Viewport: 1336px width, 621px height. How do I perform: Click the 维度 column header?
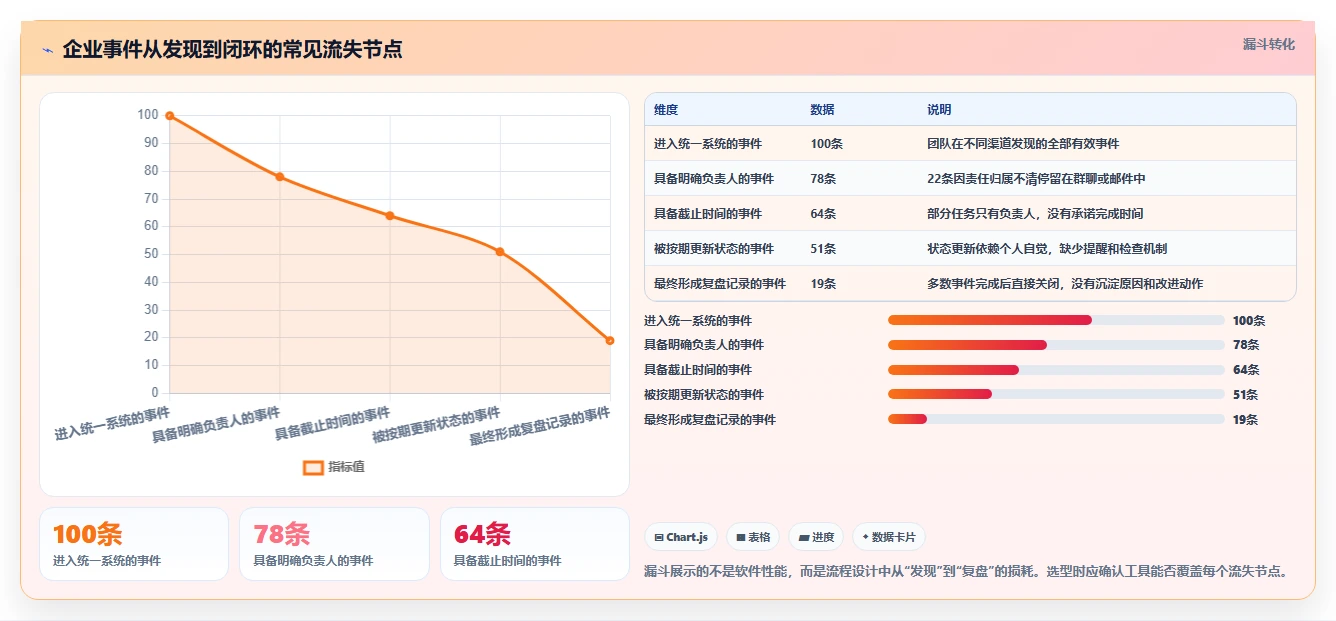(x=666, y=110)
